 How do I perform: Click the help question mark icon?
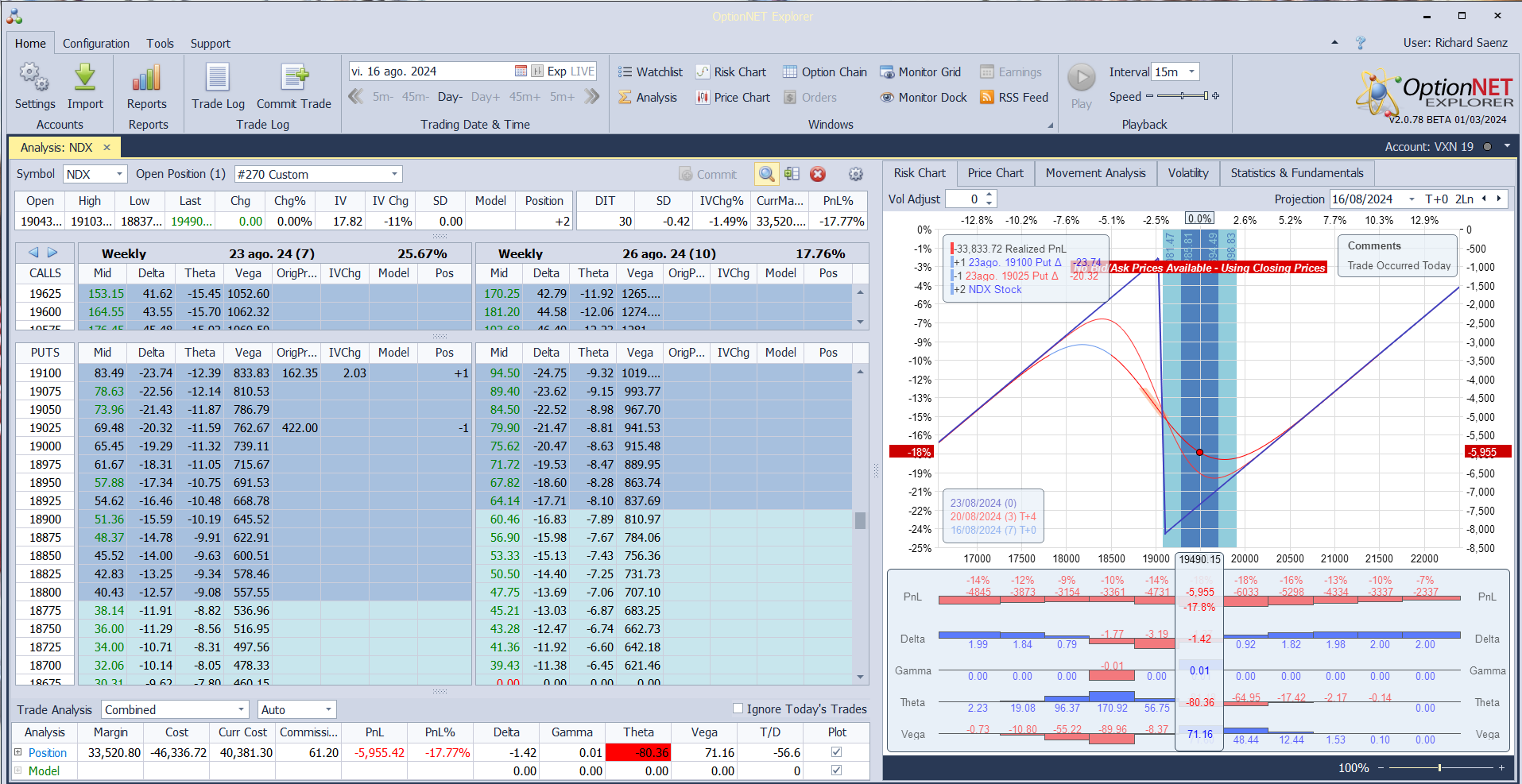click(x=1361, y=43)
